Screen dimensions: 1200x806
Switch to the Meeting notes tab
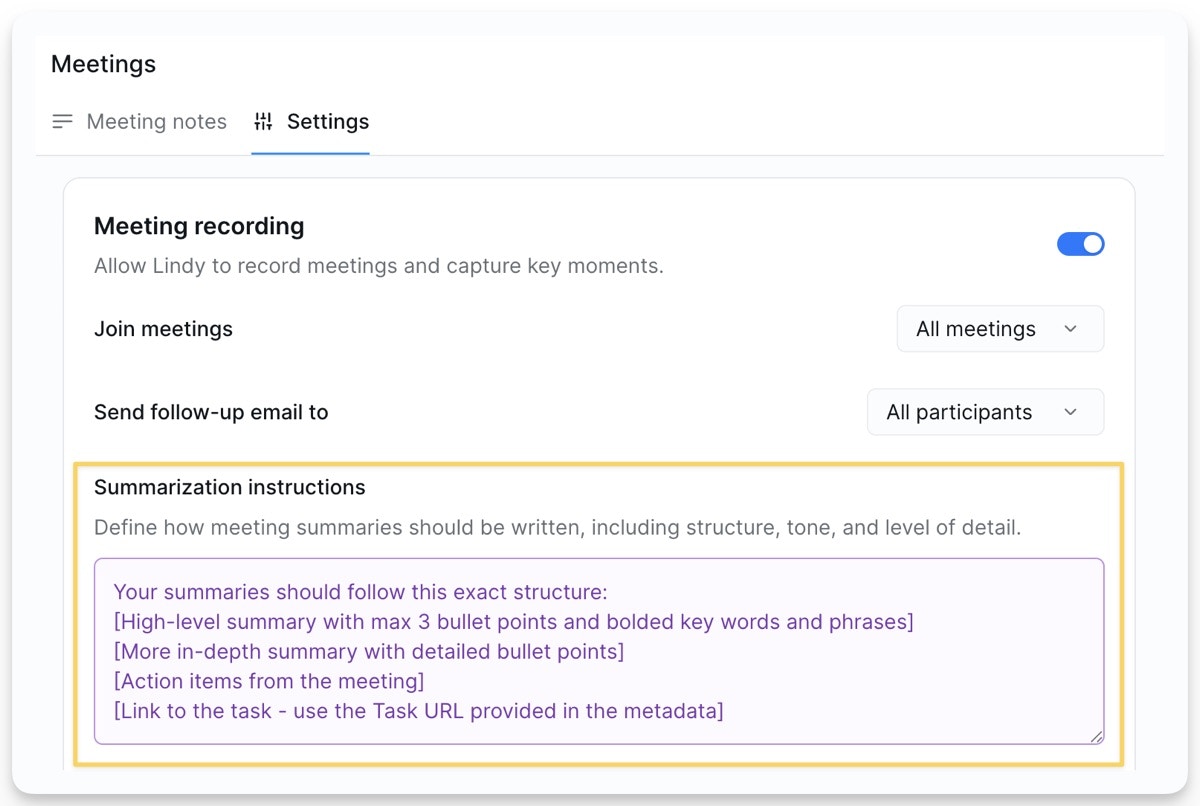point(156,121)
